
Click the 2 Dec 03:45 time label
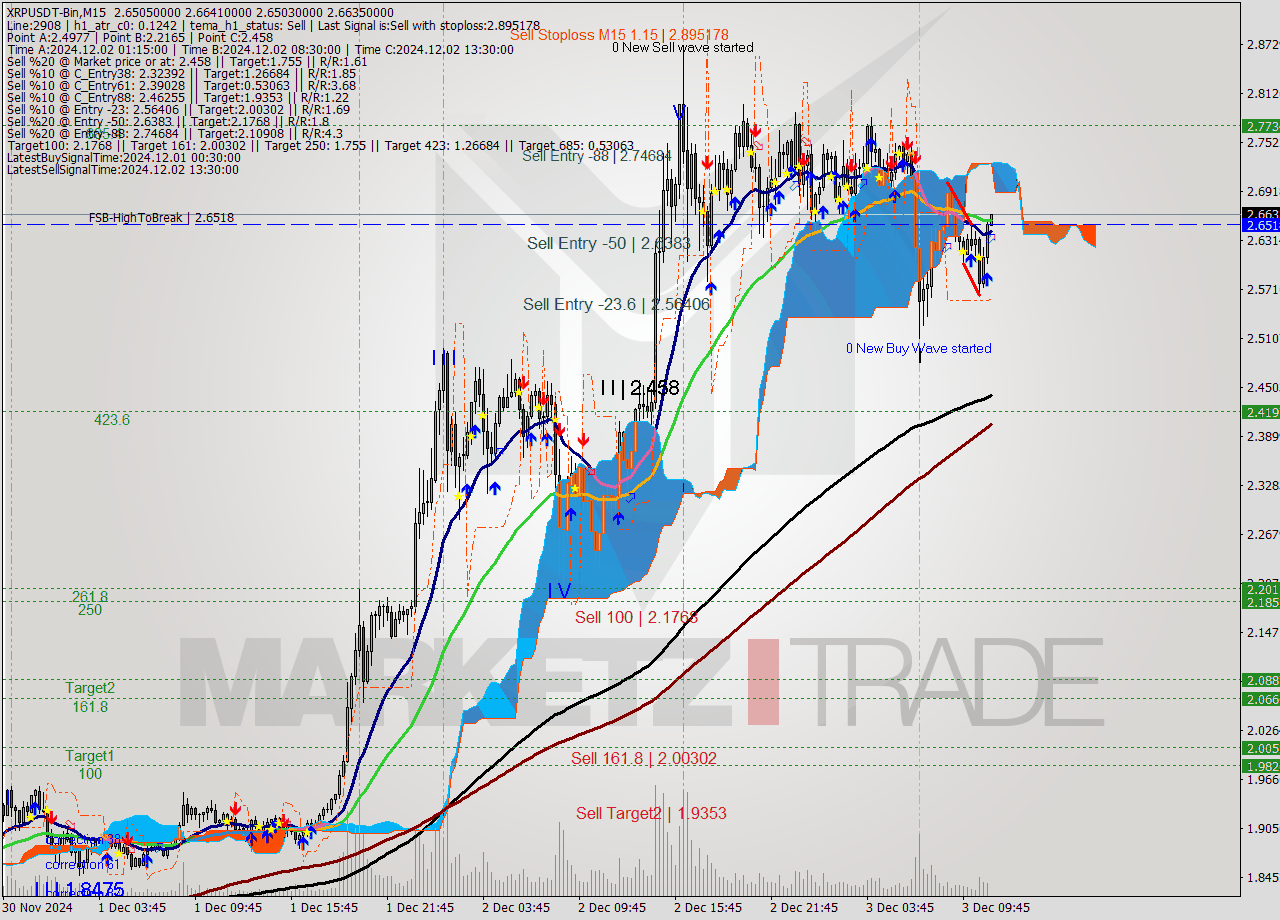click(x=516, y=908)
